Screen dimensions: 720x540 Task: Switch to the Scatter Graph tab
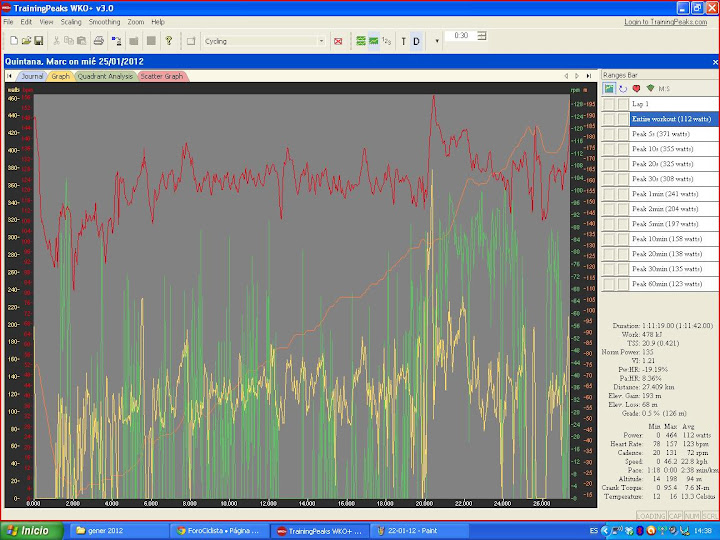click(x=162, y=76)
